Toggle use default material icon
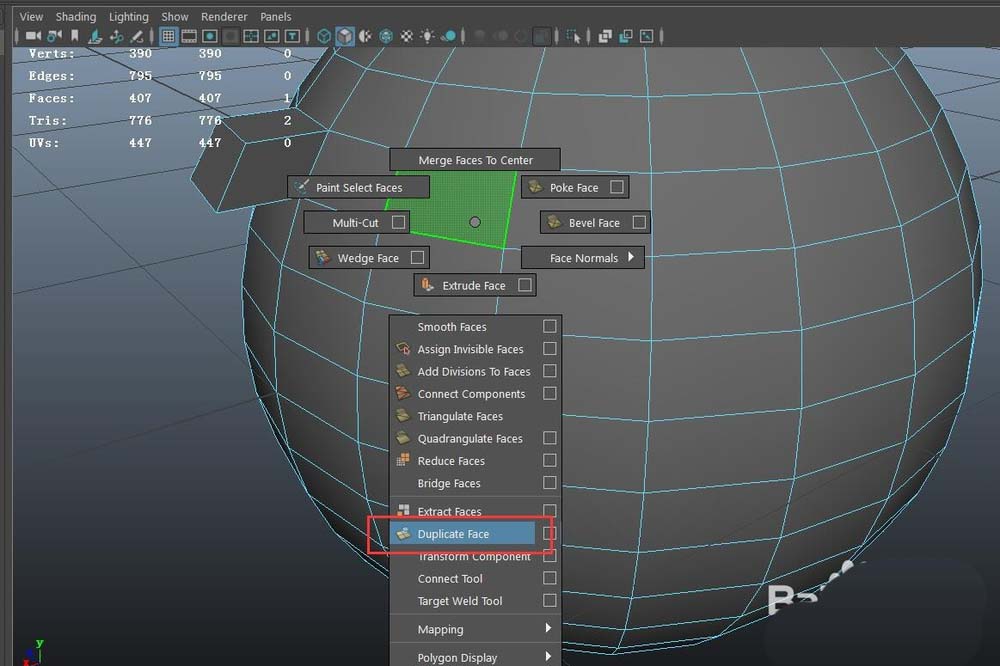 [365, 36]
